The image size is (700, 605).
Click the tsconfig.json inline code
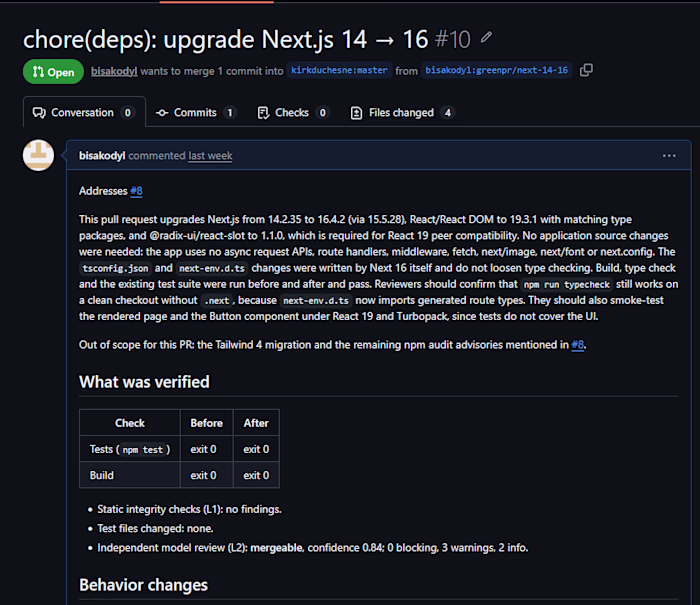coord(115,268)
